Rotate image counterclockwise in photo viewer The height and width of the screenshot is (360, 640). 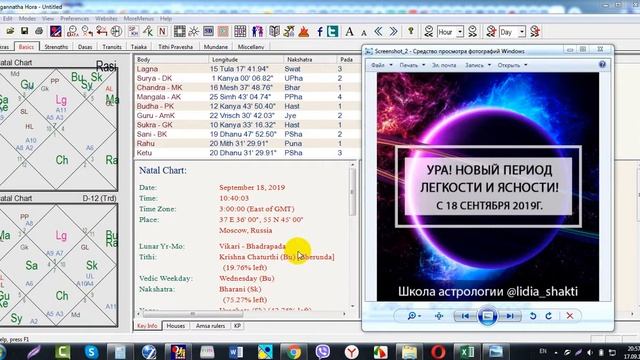tap(533, 316)
